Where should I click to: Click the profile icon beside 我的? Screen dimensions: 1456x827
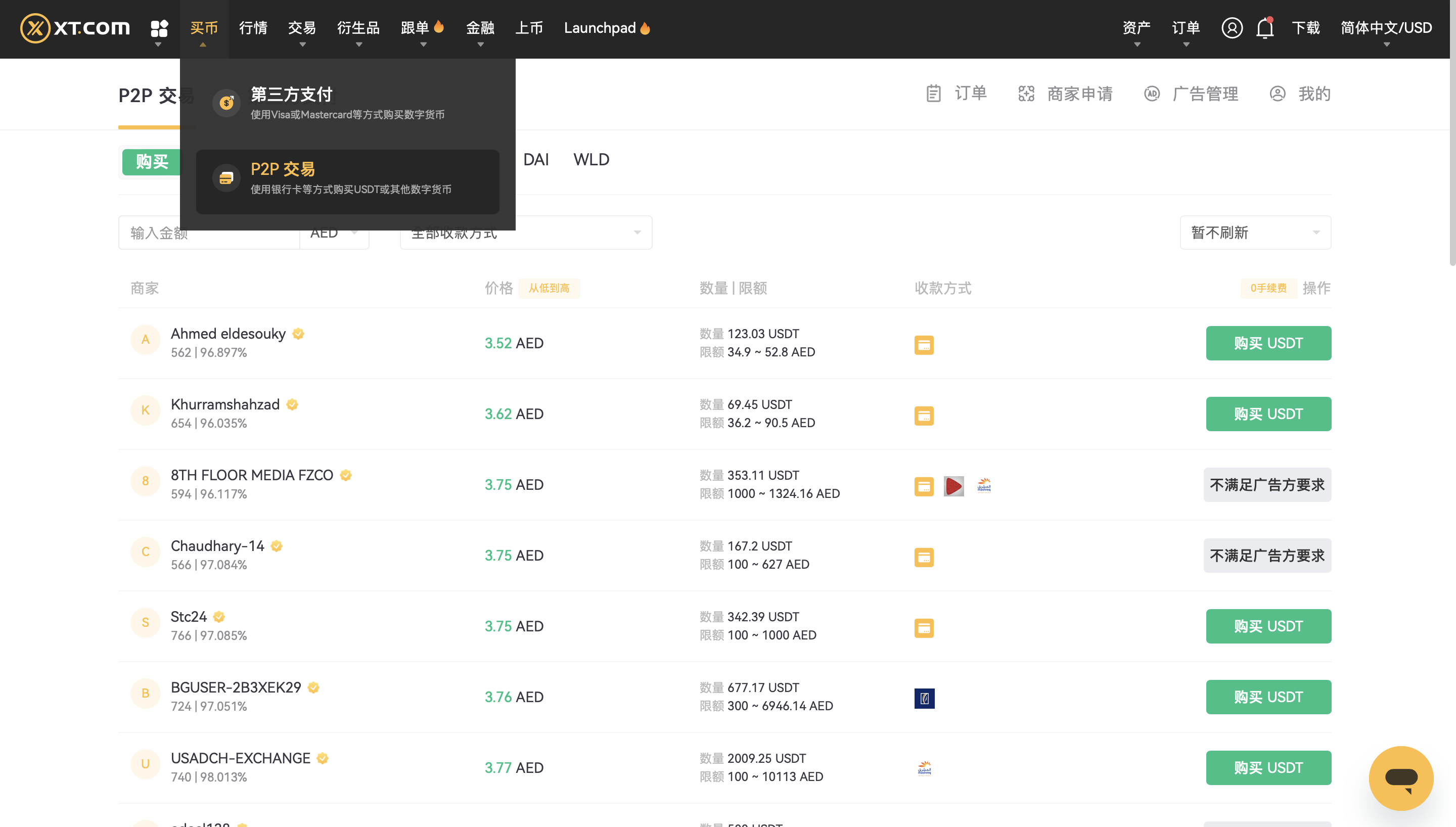pos(1277,93)
